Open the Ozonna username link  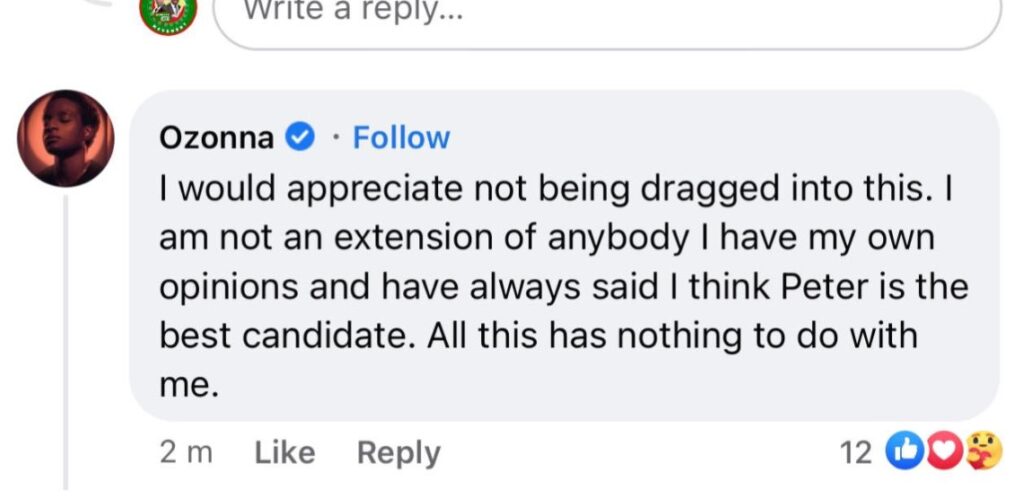coord(216,138)
